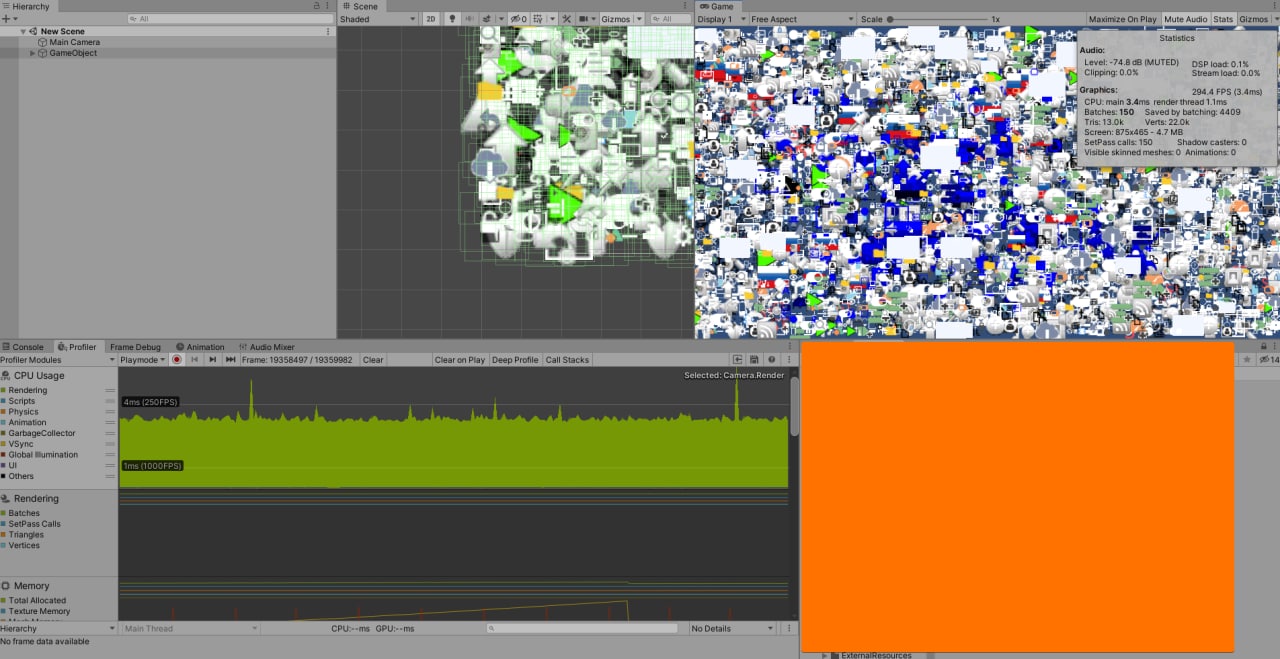Enable Deep Profile
Viewport: 1280px width, 659px height.
point(516,360)
